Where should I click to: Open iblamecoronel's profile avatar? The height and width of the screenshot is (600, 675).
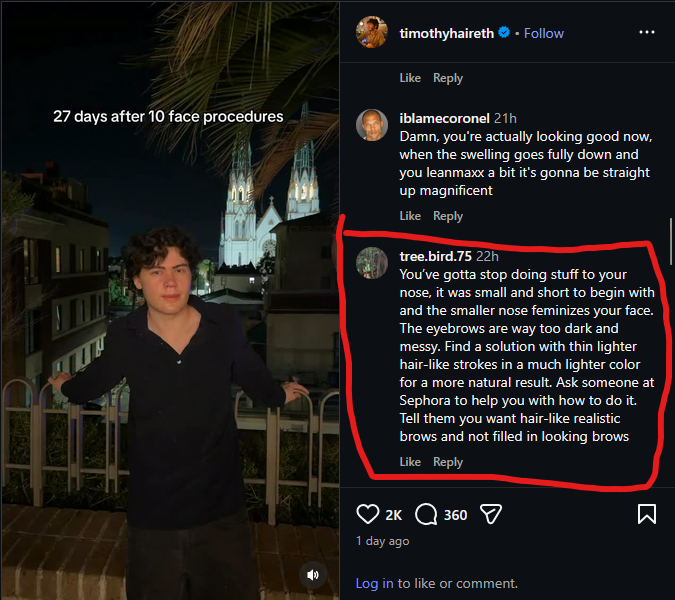tap(372, 125)
